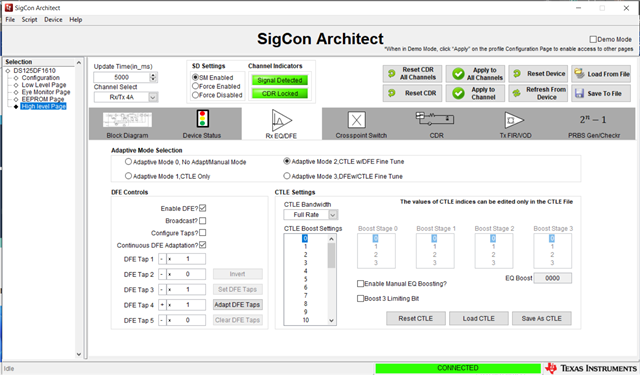Image resolution: width=640 pixels, height=375 pixels.
Task: Toggle the Broadcast checkbox
Action: 202,220
